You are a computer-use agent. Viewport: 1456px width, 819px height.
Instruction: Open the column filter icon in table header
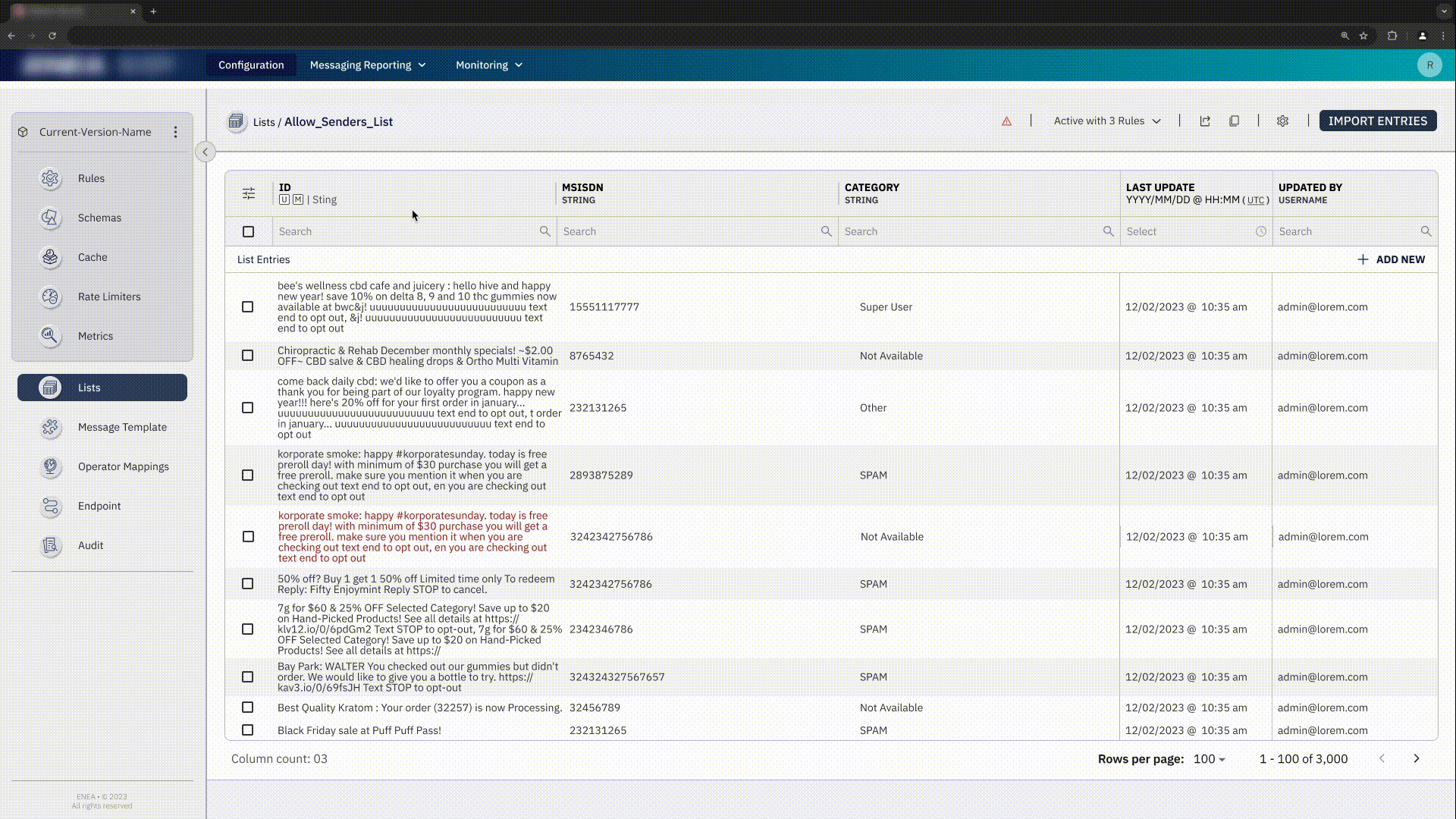[248, 193]
